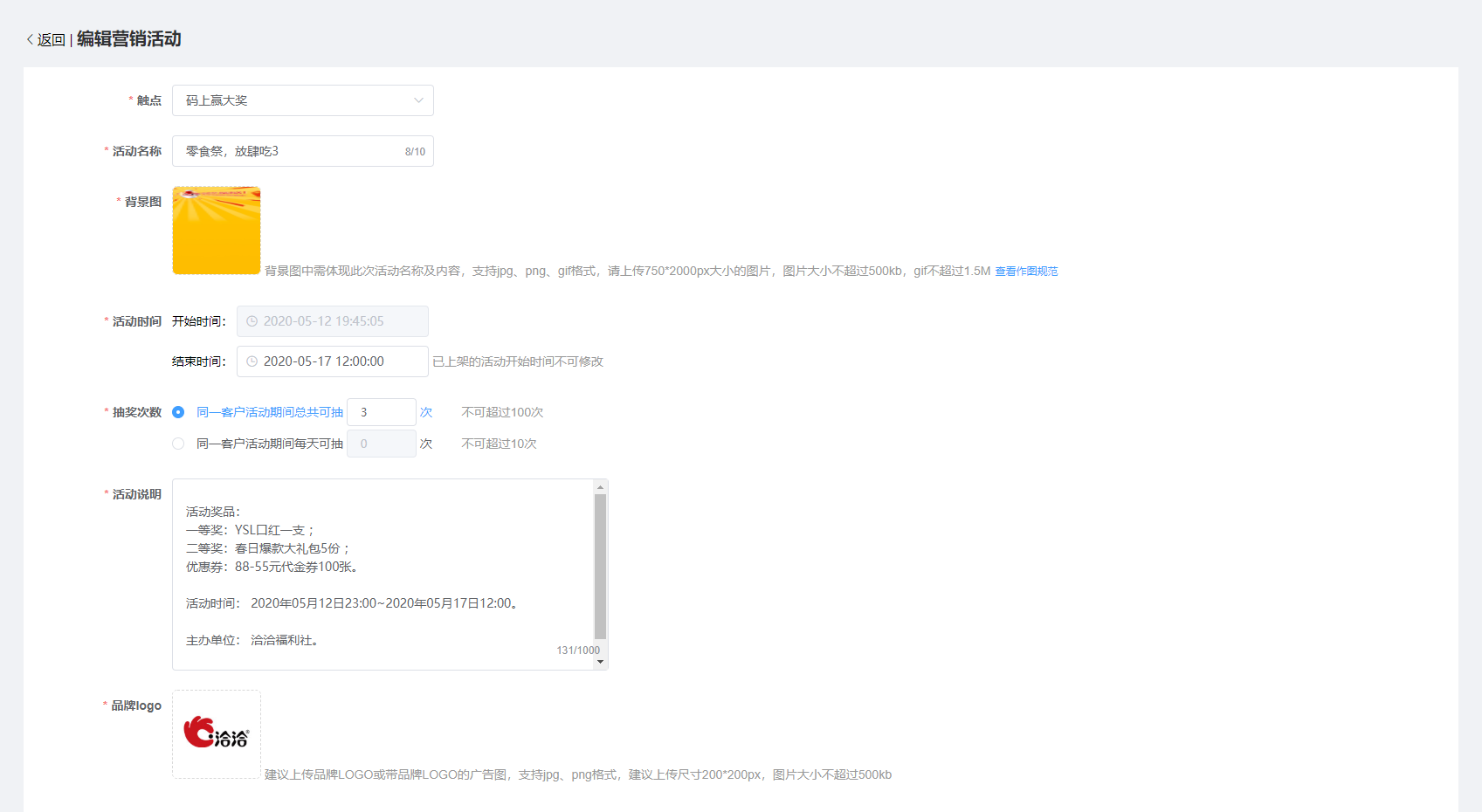Click the description scrollbar up arrow
Screen dimensions: 1482x812
coord(600,487)
